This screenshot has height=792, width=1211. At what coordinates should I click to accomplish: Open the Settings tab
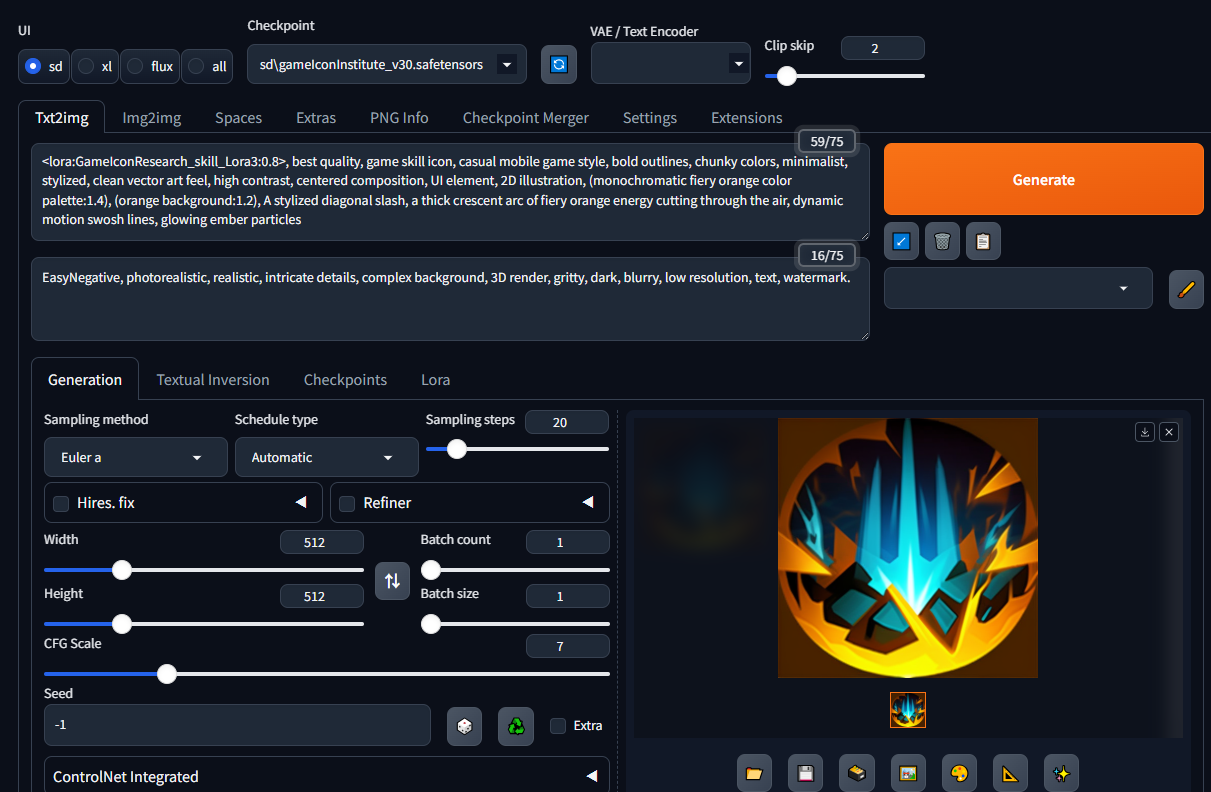tap(650, 117)
